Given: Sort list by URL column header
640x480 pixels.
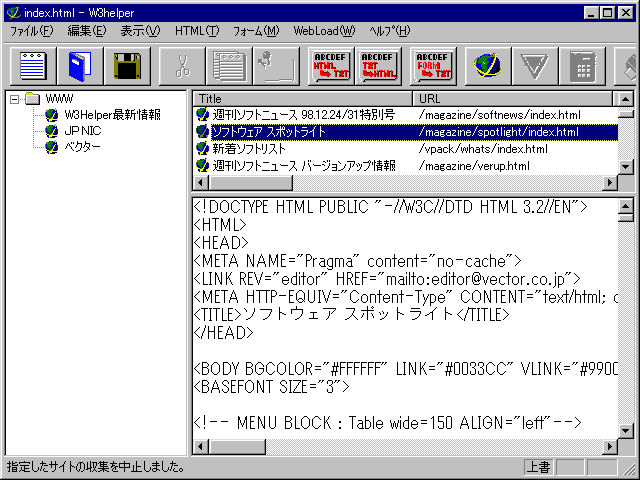Looking at the screenshot, I should 513,99.
